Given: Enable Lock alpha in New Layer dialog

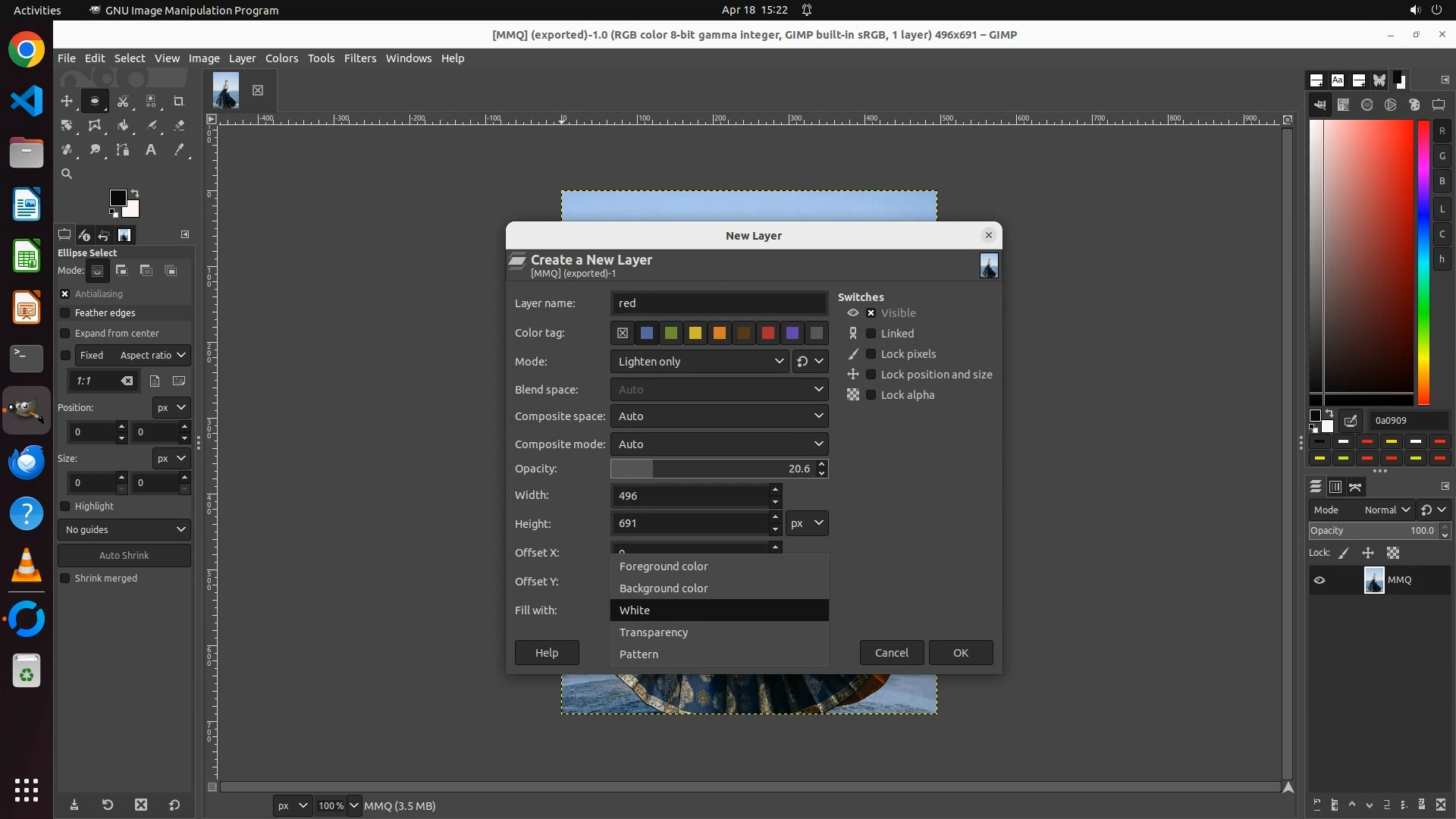Looking at the screenshot, I should pyautogui.click(x=871, y=395).
